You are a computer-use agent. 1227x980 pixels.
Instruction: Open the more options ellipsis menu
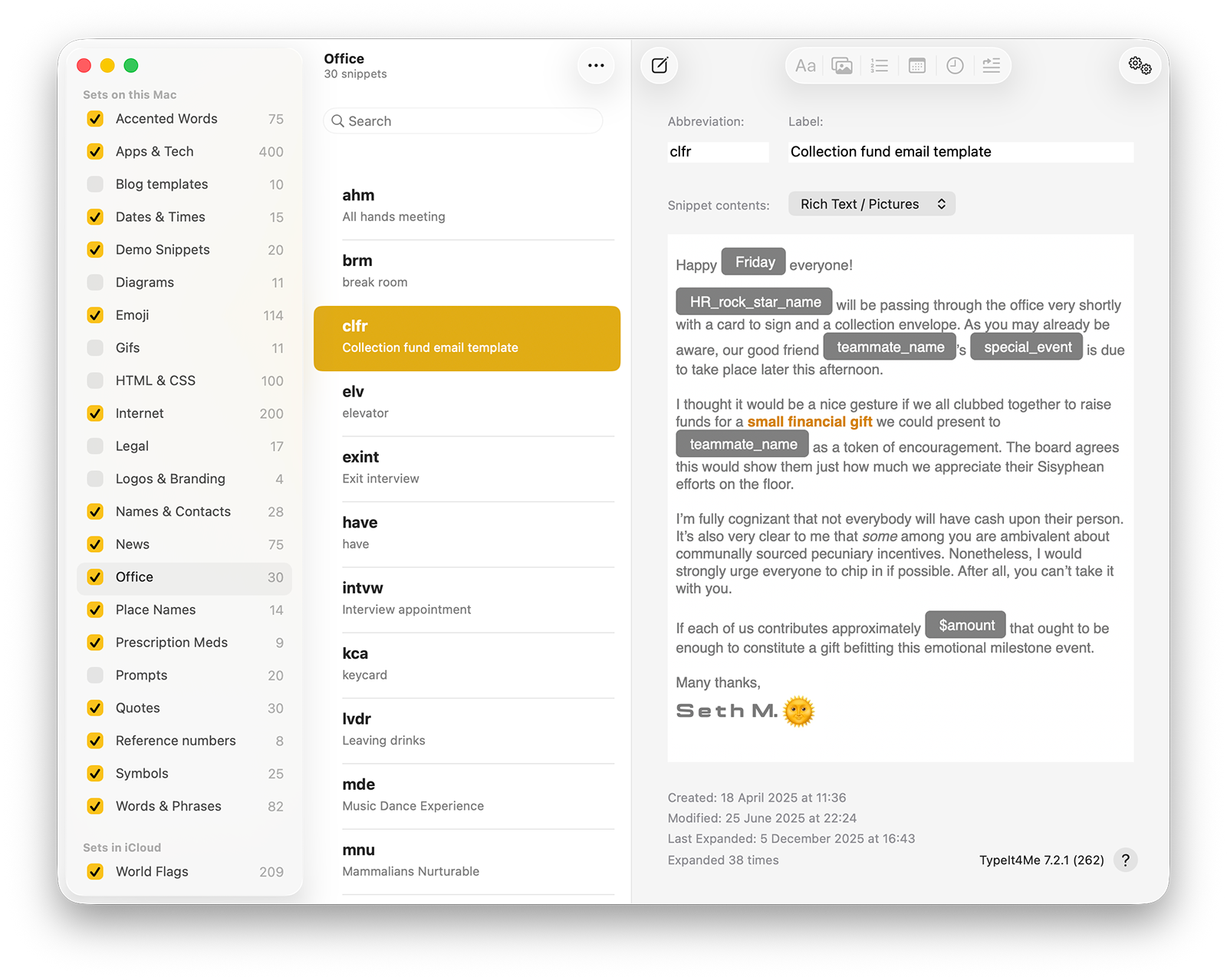[596, 65]
